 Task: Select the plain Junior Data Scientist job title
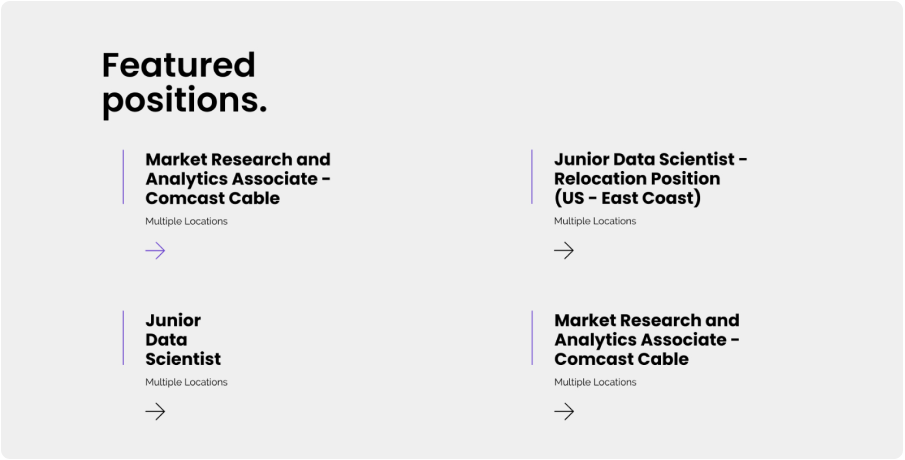point(183,339)
